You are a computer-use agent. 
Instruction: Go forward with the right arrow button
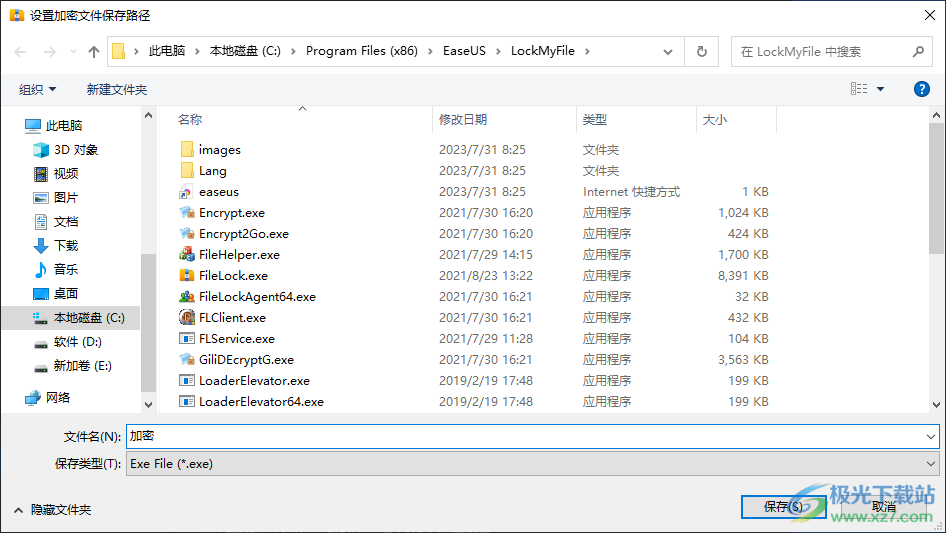pyautogui.click(x=49, y=52)
